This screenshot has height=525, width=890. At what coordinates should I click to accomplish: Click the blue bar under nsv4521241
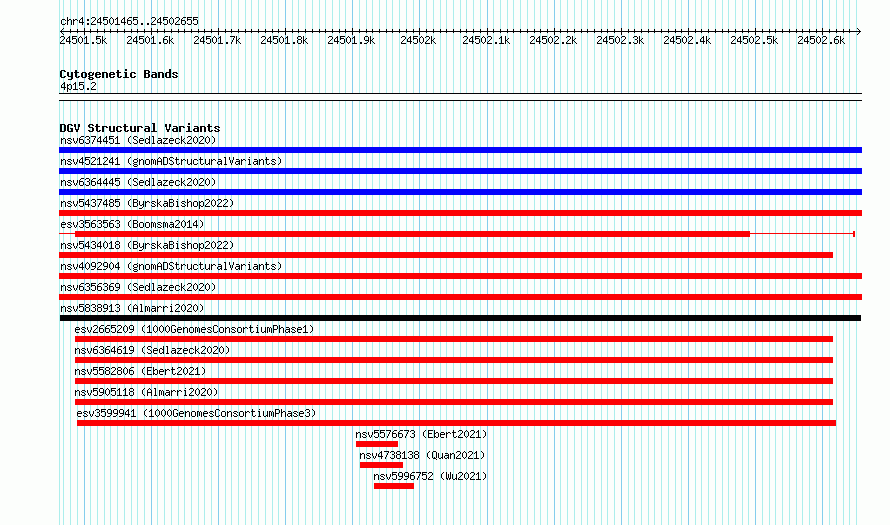(x=460, y=171)
